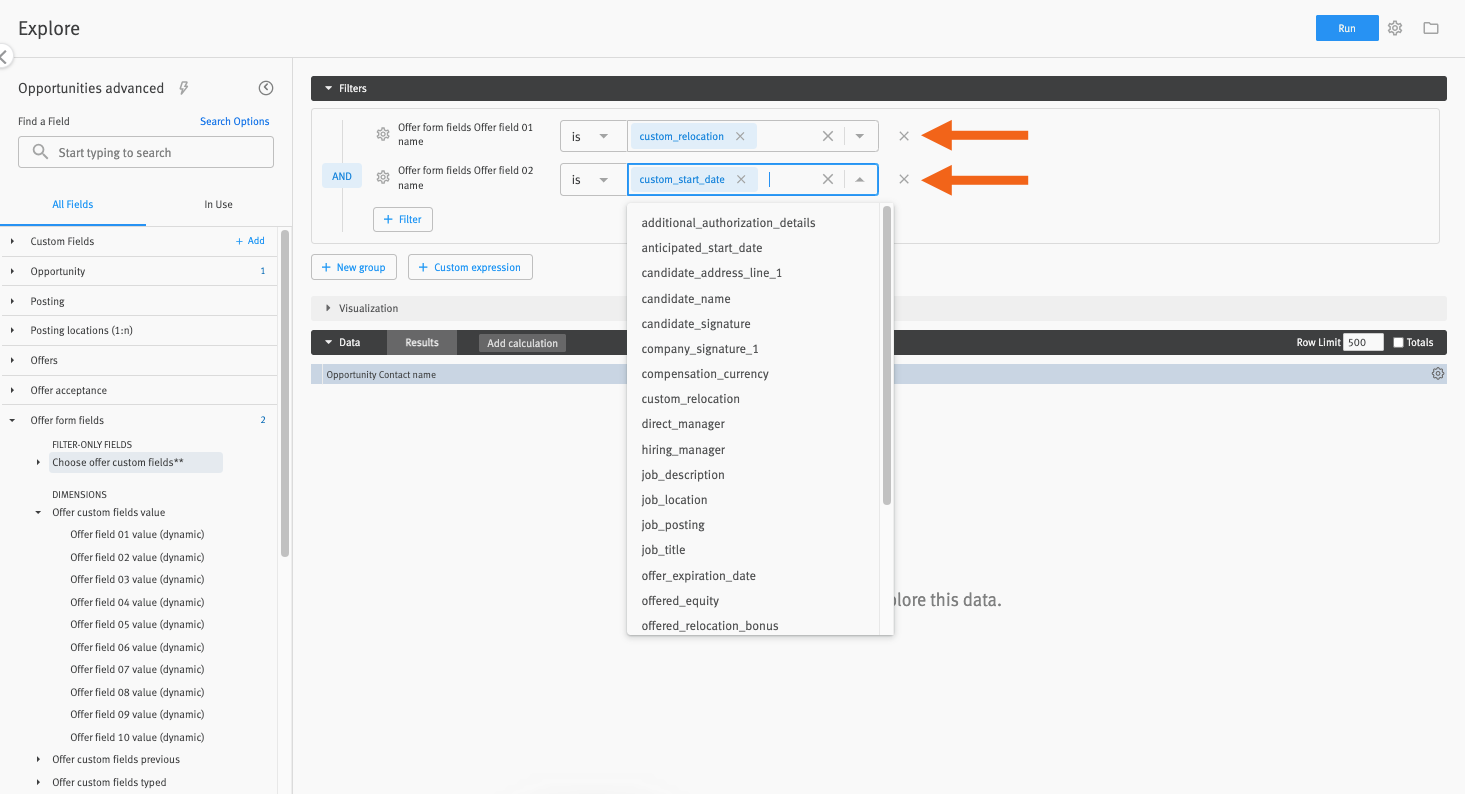Collapse the Data section

point(328,342)
